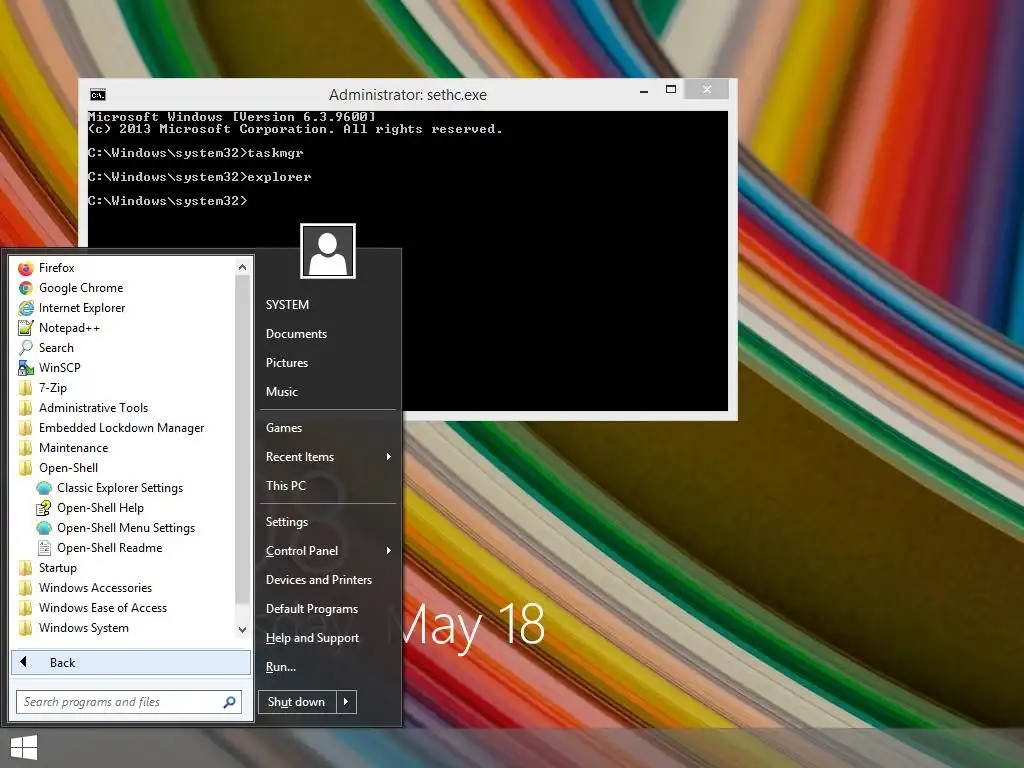
Task: Click the Shut down button
Action: point(297,702)
